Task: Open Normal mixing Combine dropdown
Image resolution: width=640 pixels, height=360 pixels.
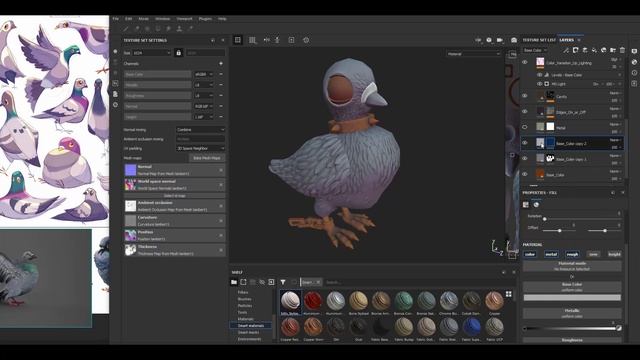Action: tap(200, 129)
